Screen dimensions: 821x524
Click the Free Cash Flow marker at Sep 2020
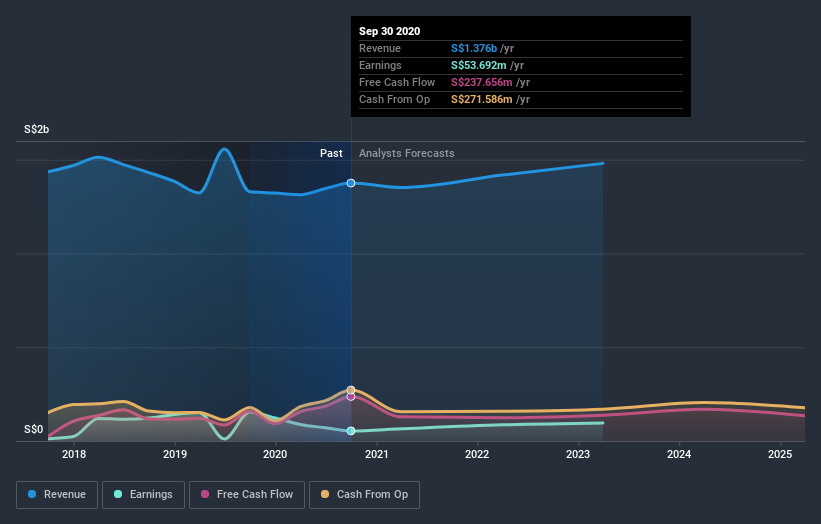[351, 397]
